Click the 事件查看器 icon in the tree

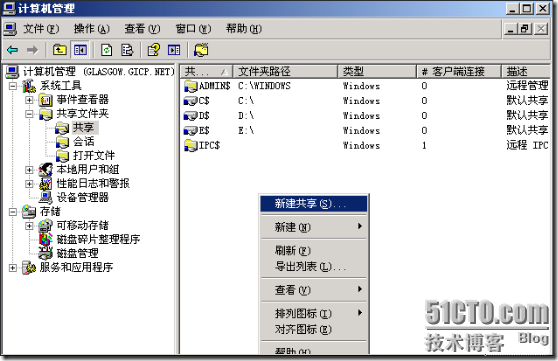46,100
